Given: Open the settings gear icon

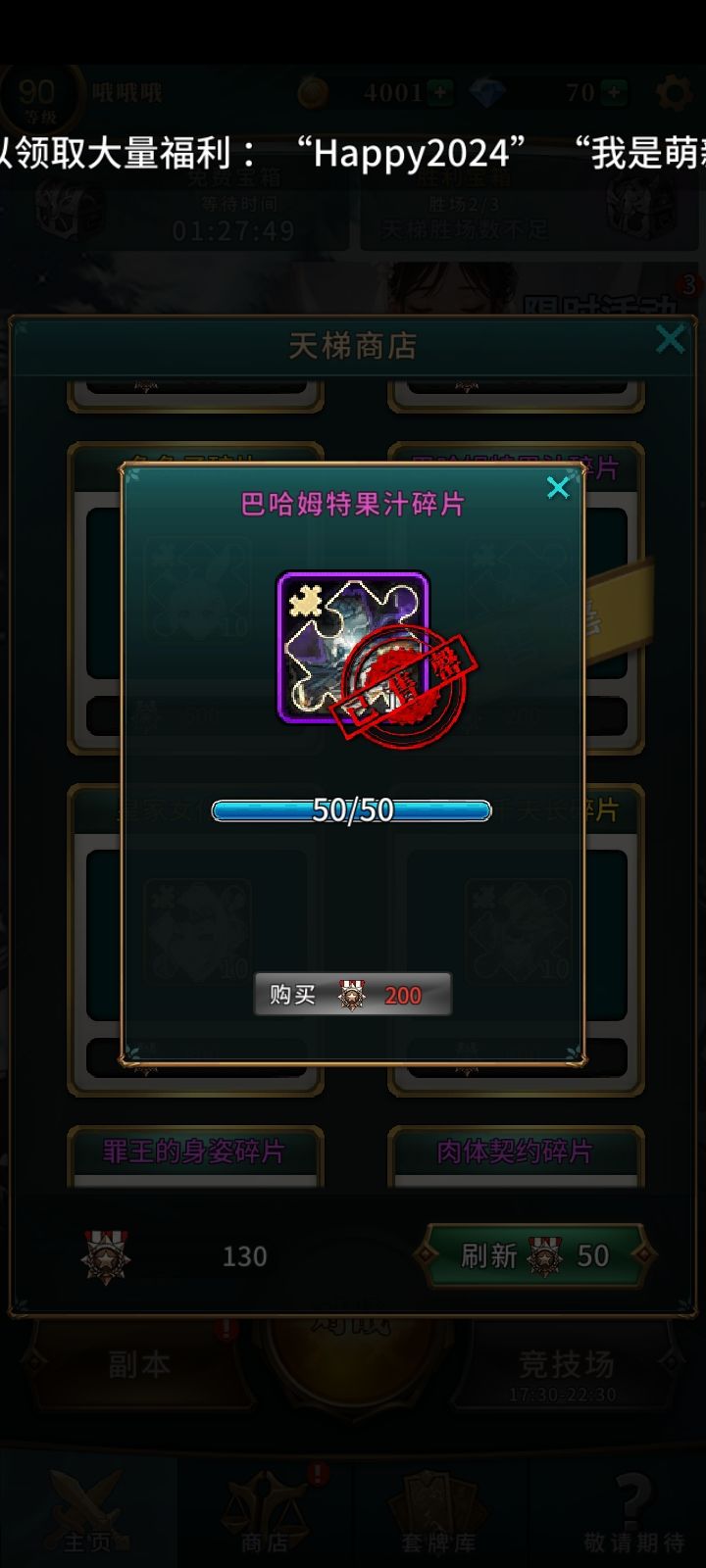Looking at the screenshot, I should [675, 93].
